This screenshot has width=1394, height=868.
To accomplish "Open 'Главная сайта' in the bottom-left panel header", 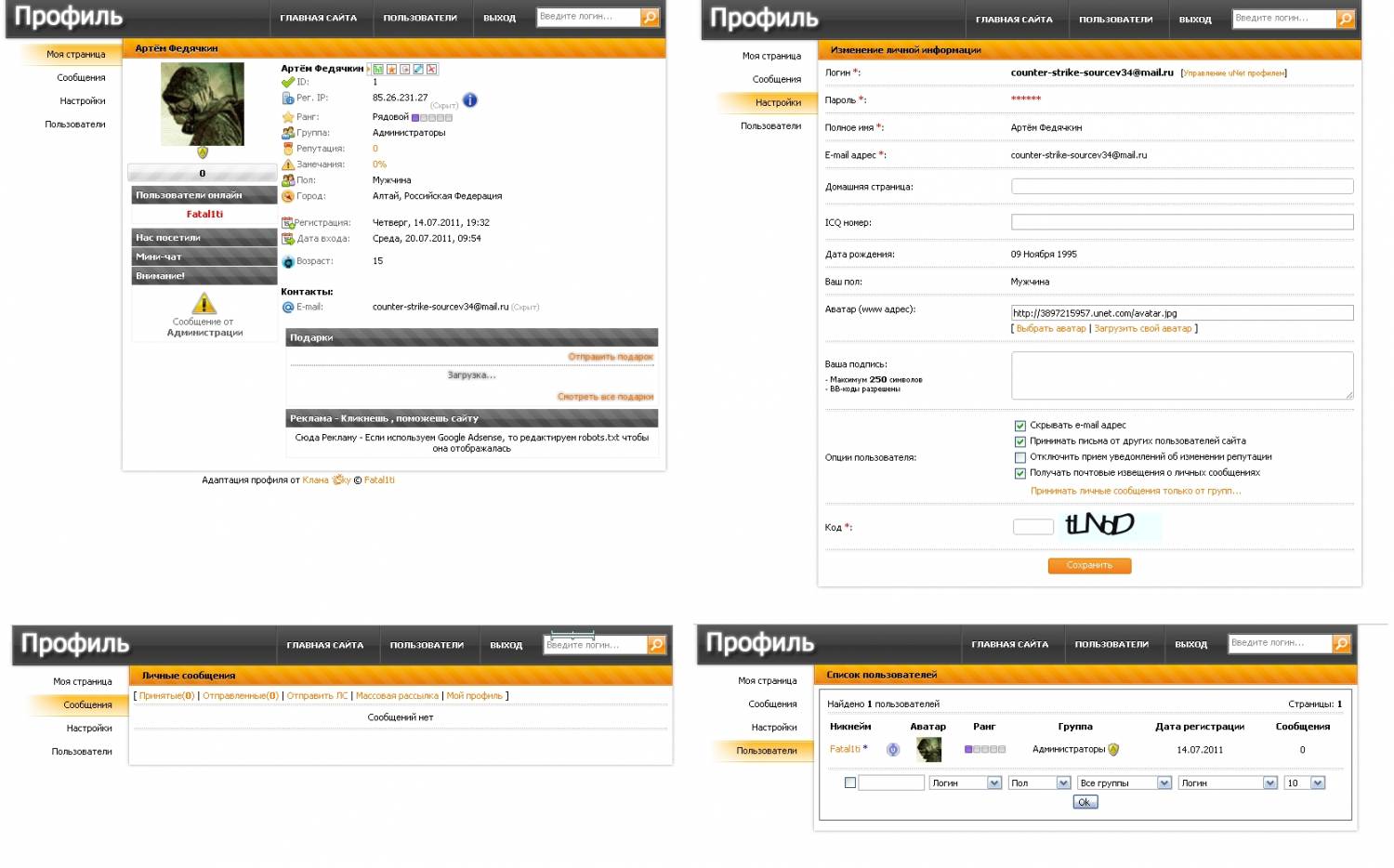I will 325,645.
